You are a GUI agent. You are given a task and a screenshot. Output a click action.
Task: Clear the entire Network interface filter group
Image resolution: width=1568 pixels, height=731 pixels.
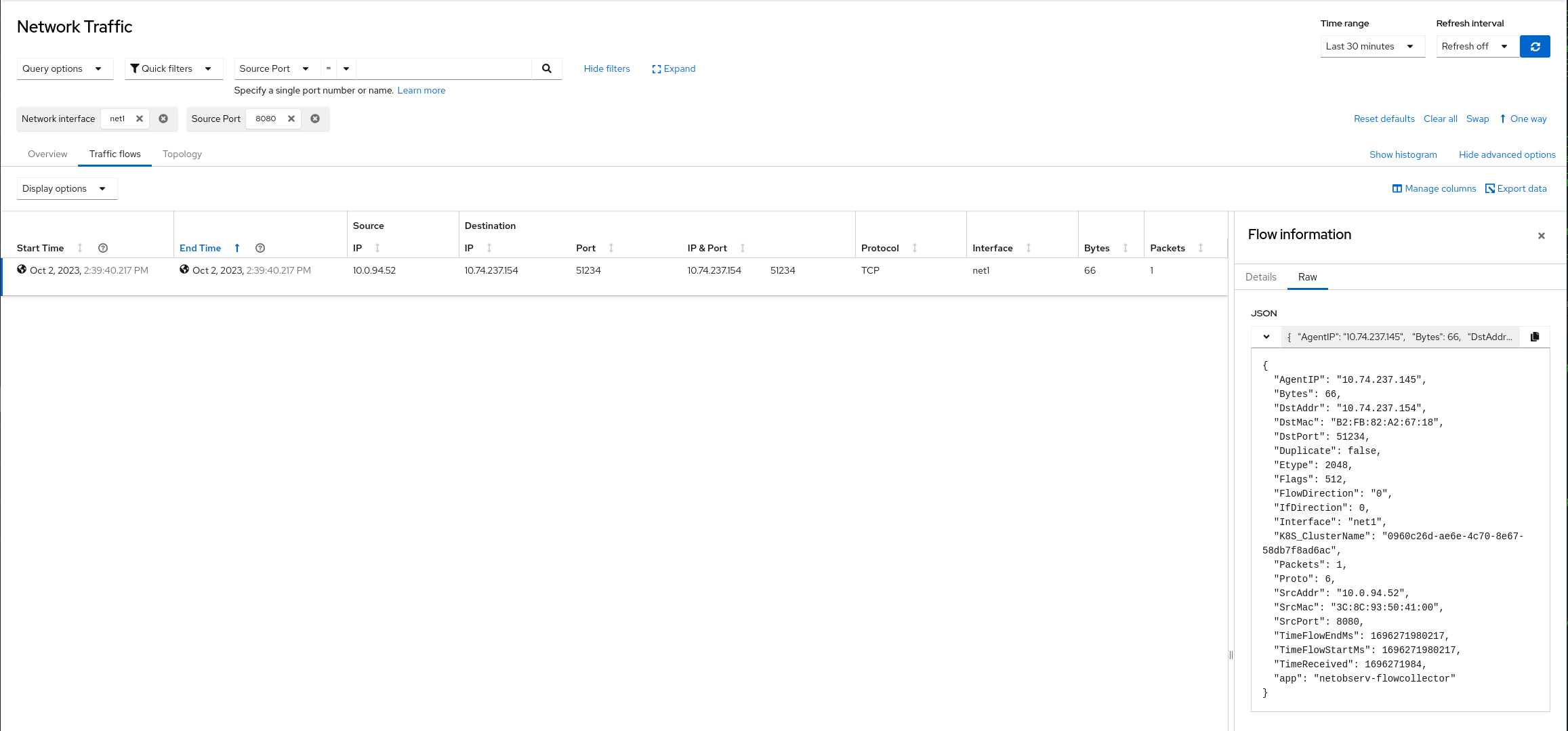163,119
